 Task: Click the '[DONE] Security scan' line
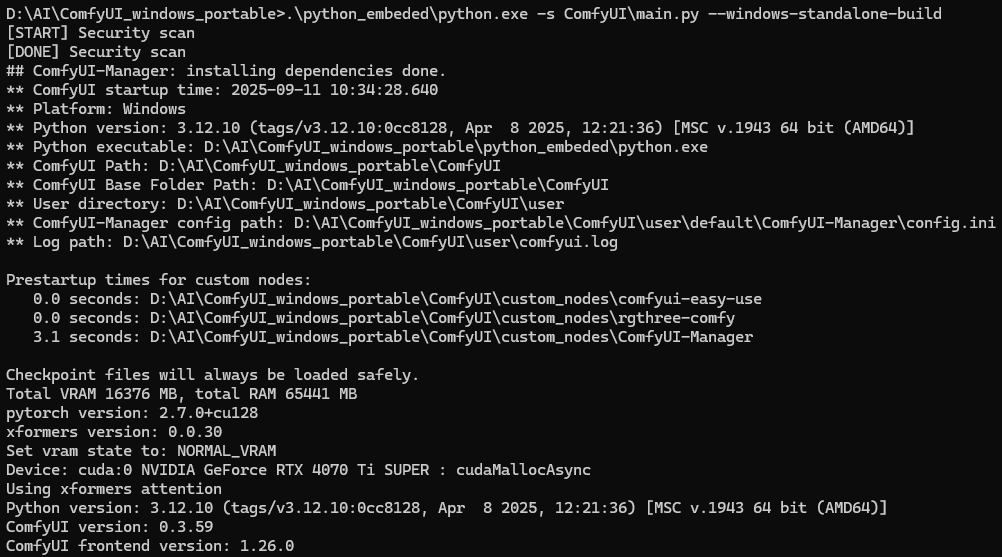coord(96,52)
